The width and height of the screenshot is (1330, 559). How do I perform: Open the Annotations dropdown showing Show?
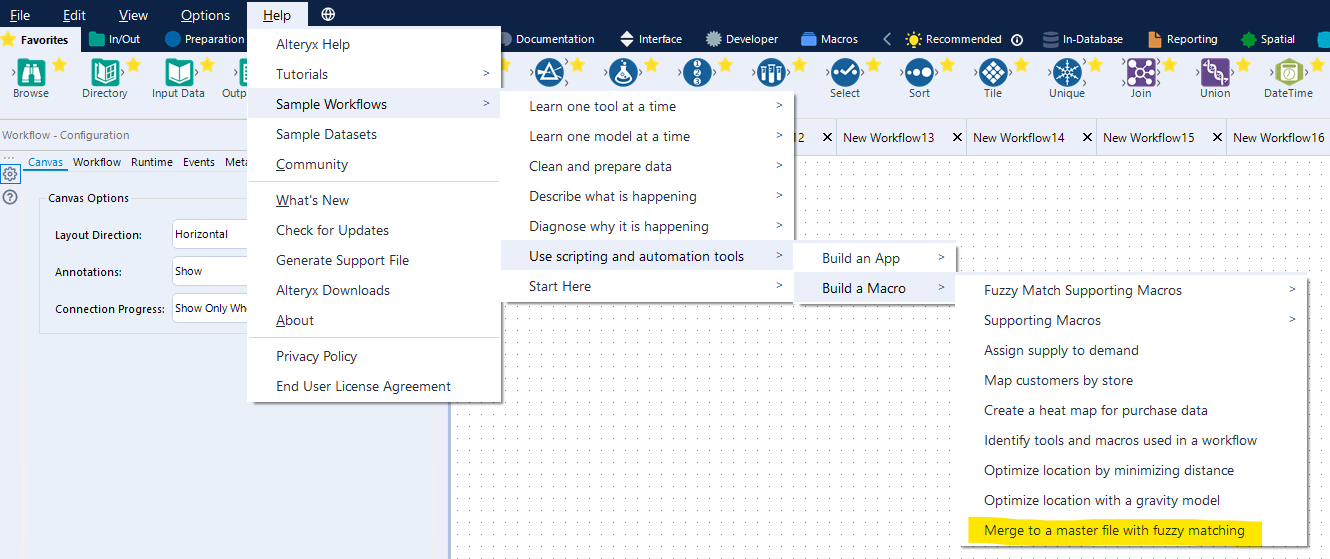[x=210, y=271]
